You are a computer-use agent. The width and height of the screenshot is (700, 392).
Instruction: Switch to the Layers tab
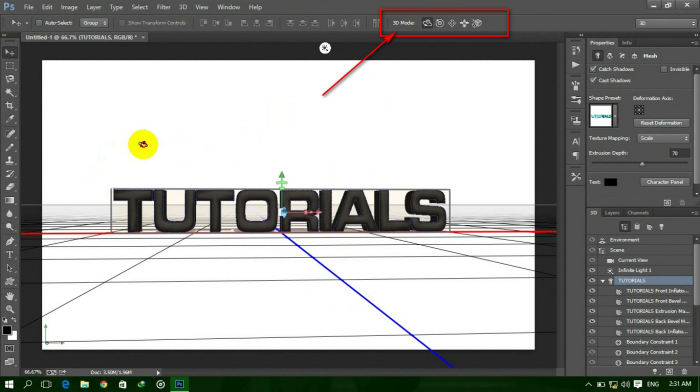[612, 213]
